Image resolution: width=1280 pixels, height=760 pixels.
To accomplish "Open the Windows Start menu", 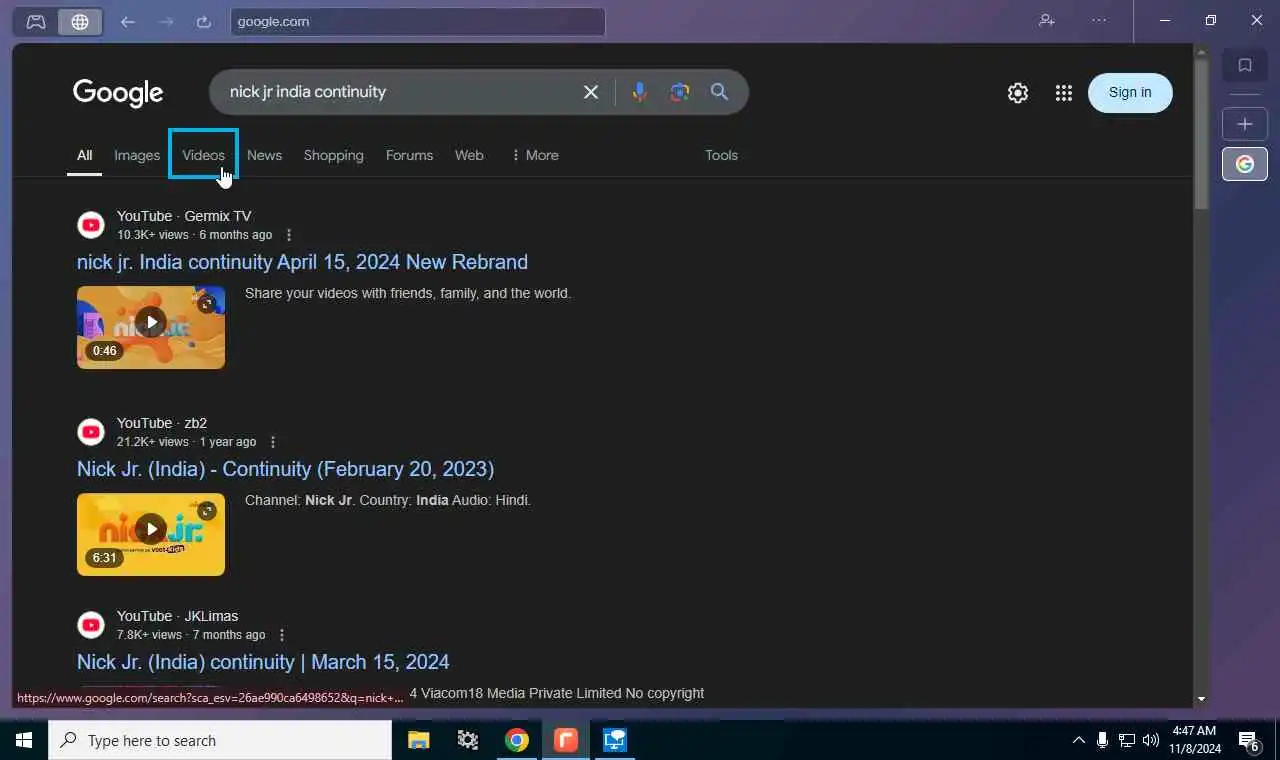I will coord(24,740).
